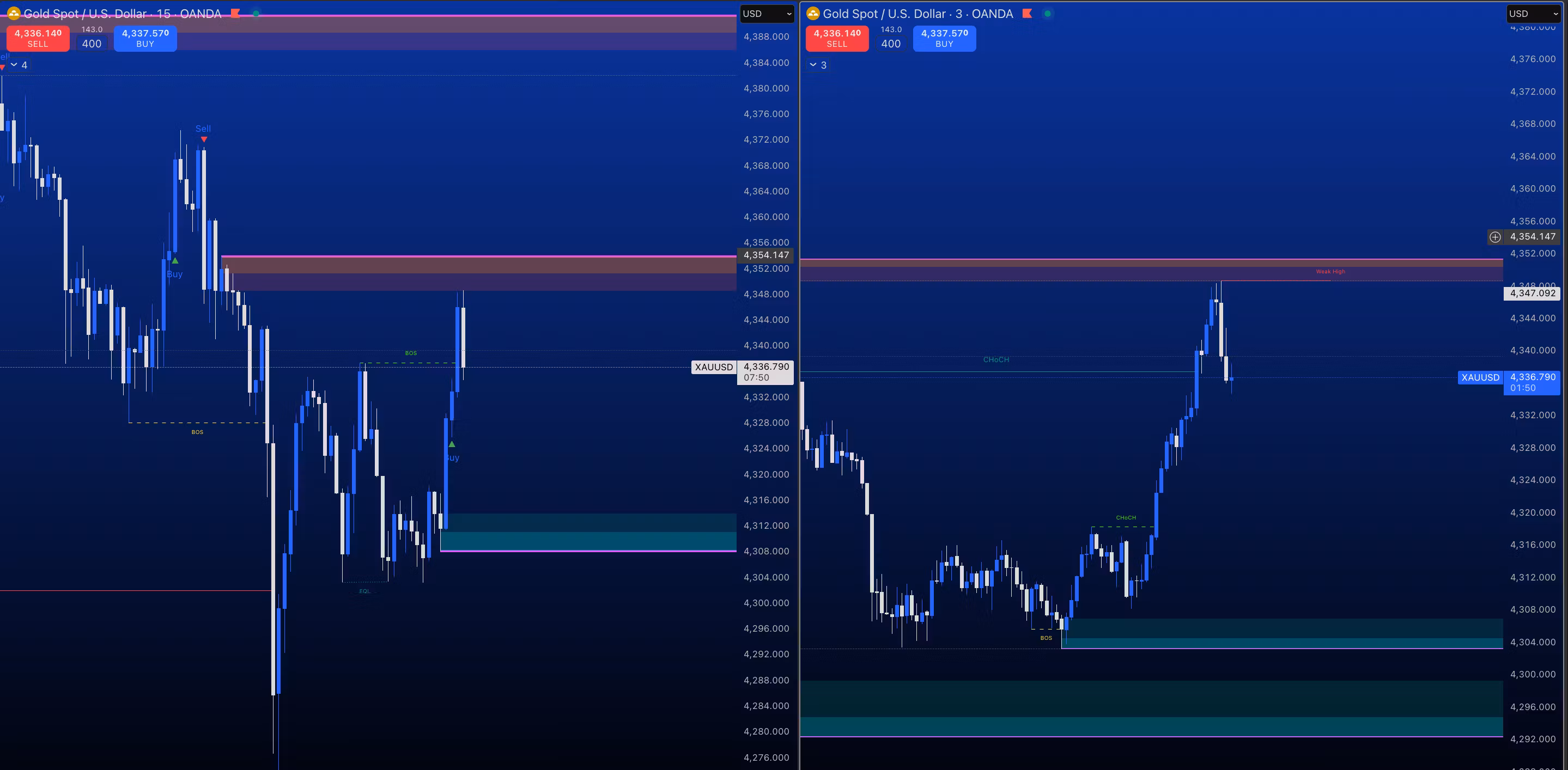This screenshot has width=1568, height=770.
Task: Click the XAUUSD price tag on the 15-minute chart
Action: [x=713, y=366]
